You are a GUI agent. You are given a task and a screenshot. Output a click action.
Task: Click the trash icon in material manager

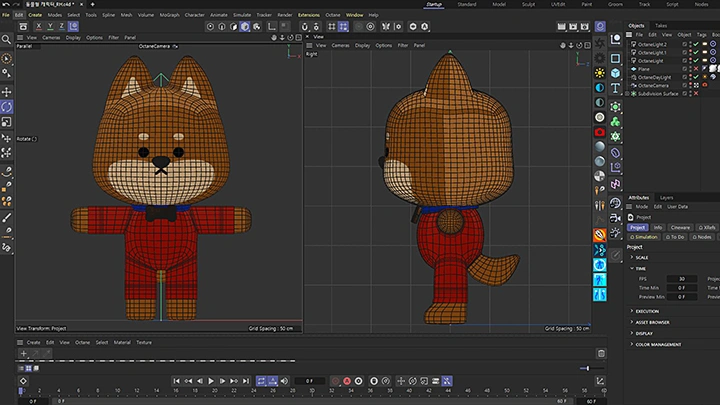click(x=601, y=353)
